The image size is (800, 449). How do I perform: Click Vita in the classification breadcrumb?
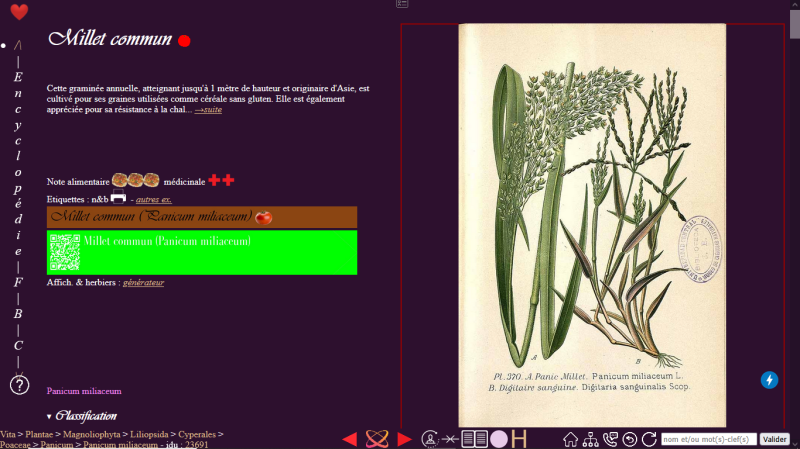(8, 434)
